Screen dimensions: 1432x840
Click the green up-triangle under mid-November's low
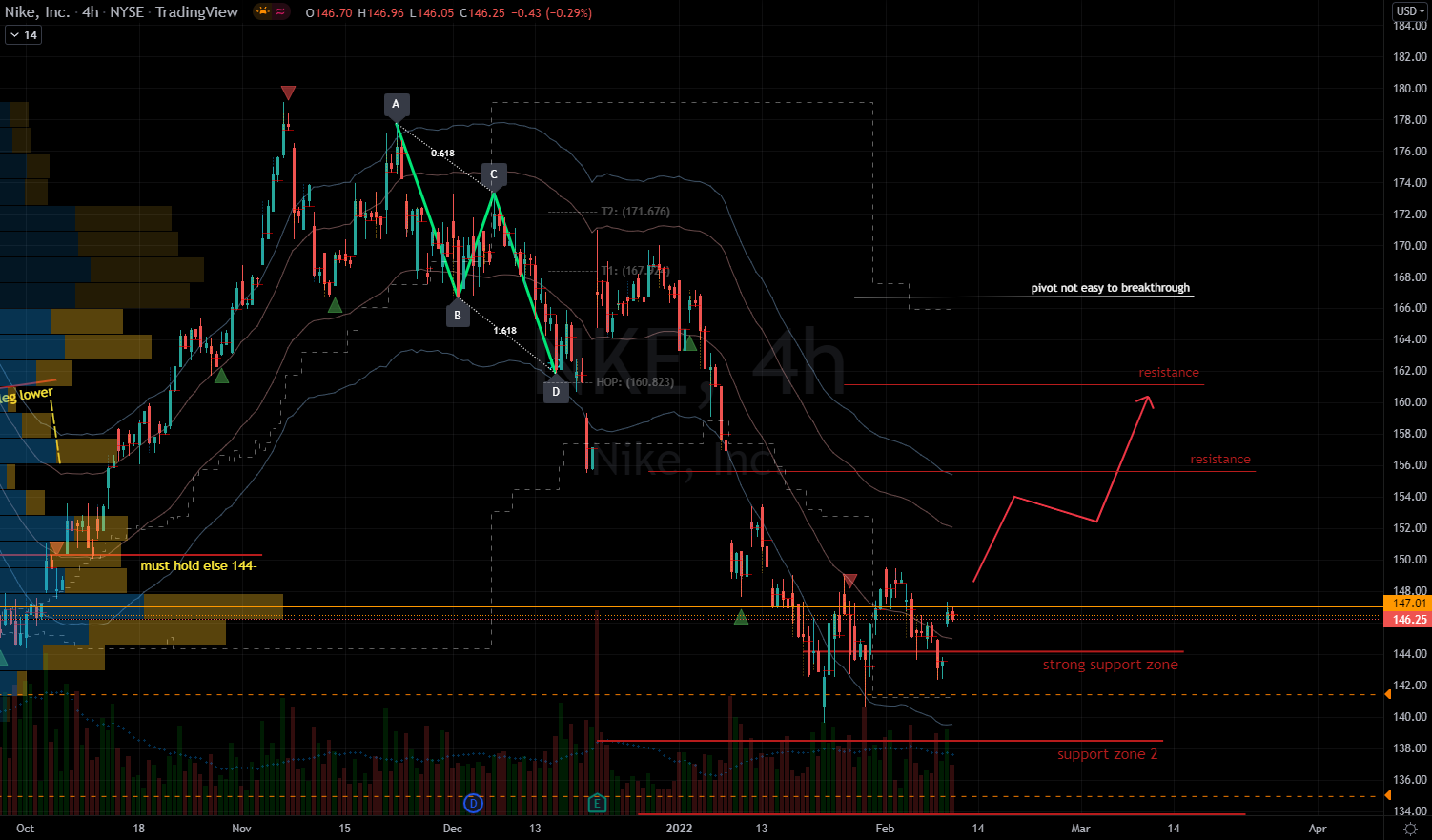click(x=335, y=305)
